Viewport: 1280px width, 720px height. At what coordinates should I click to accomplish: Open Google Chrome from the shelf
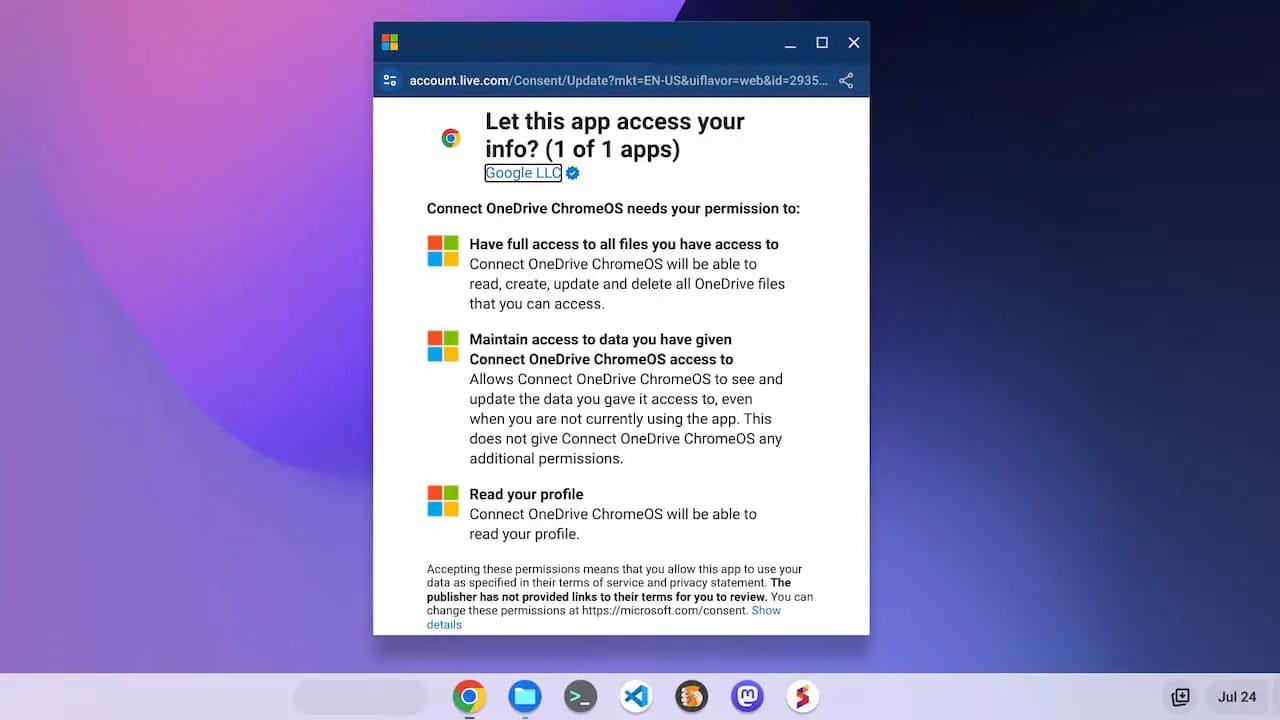tap(469, 696)
